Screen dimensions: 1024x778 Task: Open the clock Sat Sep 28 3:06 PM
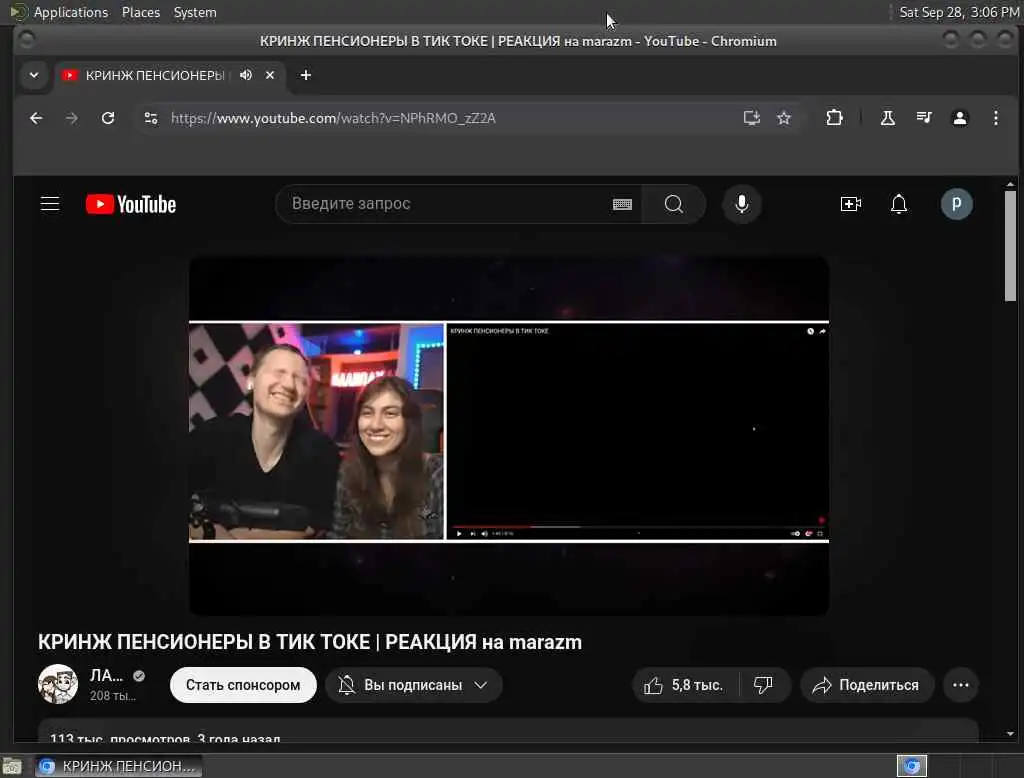pos(958,12)
